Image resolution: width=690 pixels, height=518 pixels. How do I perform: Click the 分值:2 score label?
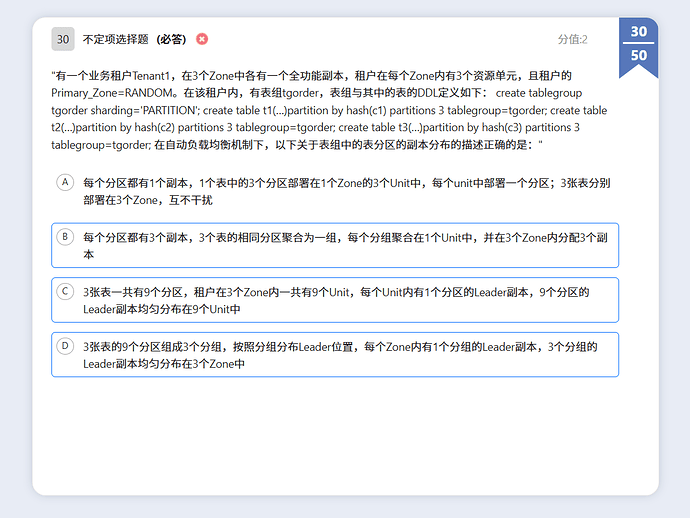click(x=572, y=39)
